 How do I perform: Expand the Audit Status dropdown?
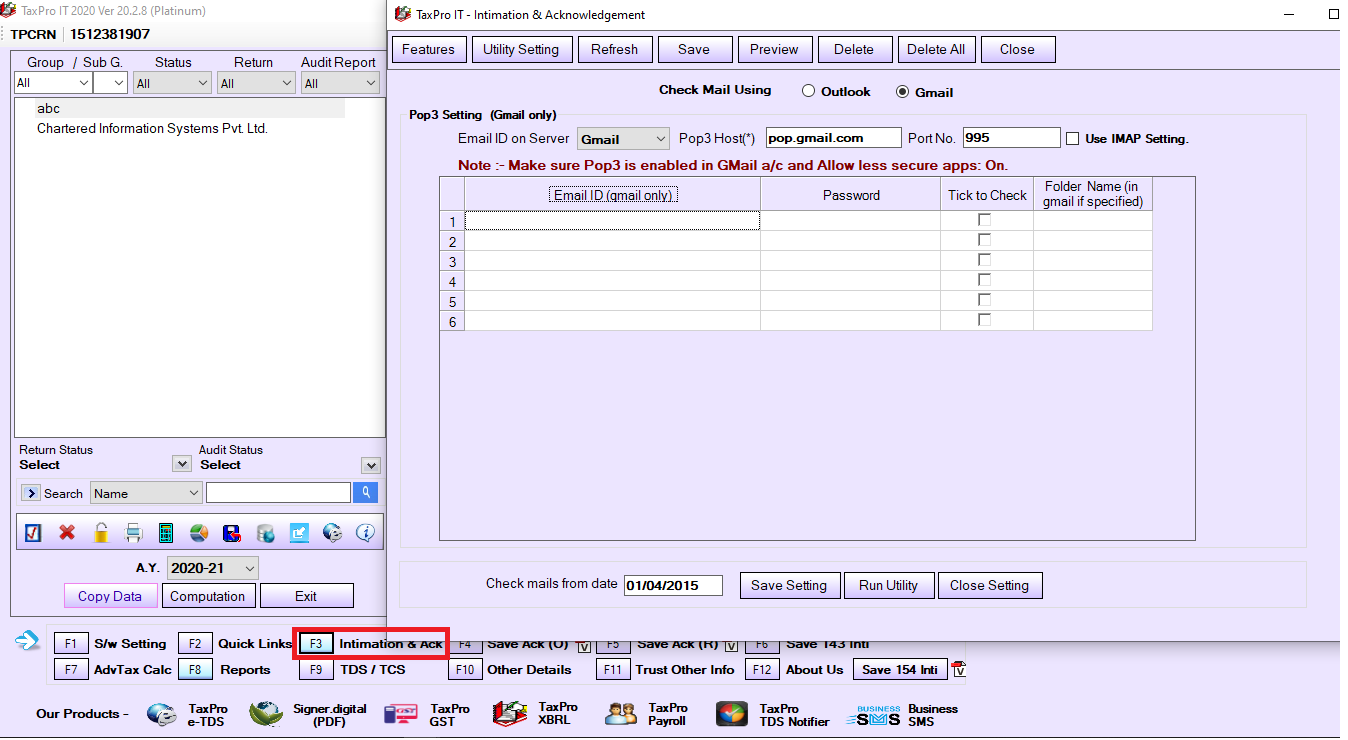coord(371,465)
